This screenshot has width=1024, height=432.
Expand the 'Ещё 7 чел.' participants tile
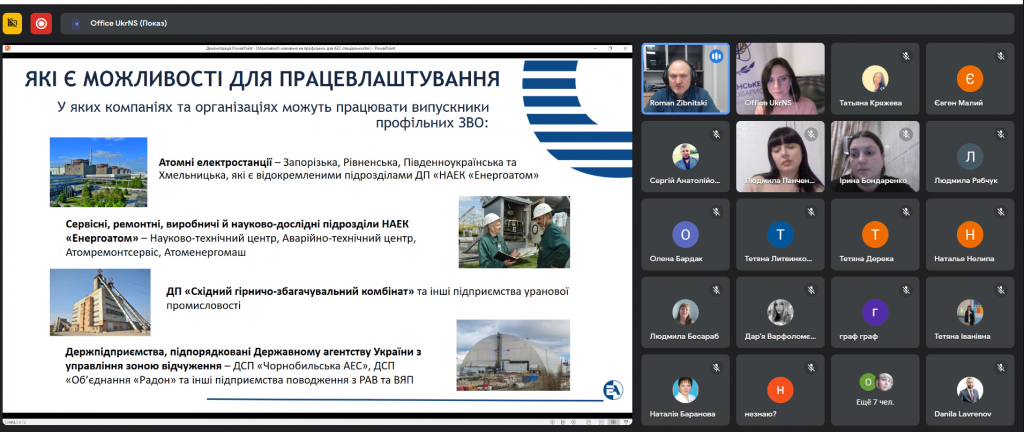pos(875,390)
